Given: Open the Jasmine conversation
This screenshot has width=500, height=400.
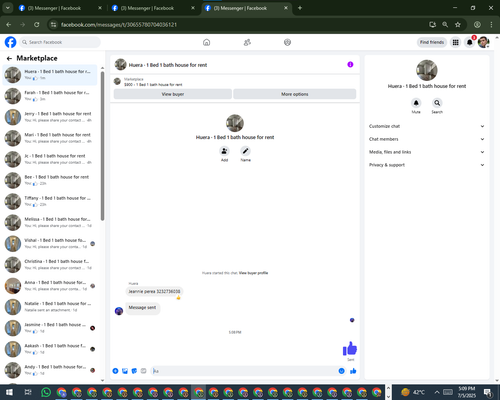Looking at the screenshot, I should click(50, 328).
